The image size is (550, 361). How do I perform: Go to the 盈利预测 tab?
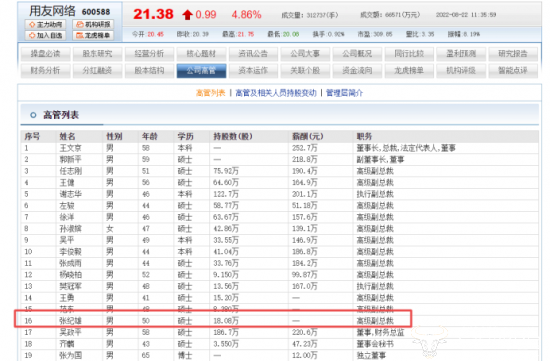[x=461, y=54]
